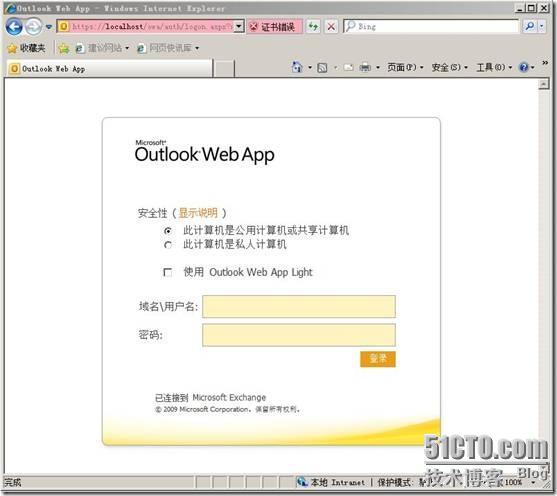Viewport: 557px width, 496px height.
Task: Select 此计算机是私人计算机 radio option
Action: 168,245
